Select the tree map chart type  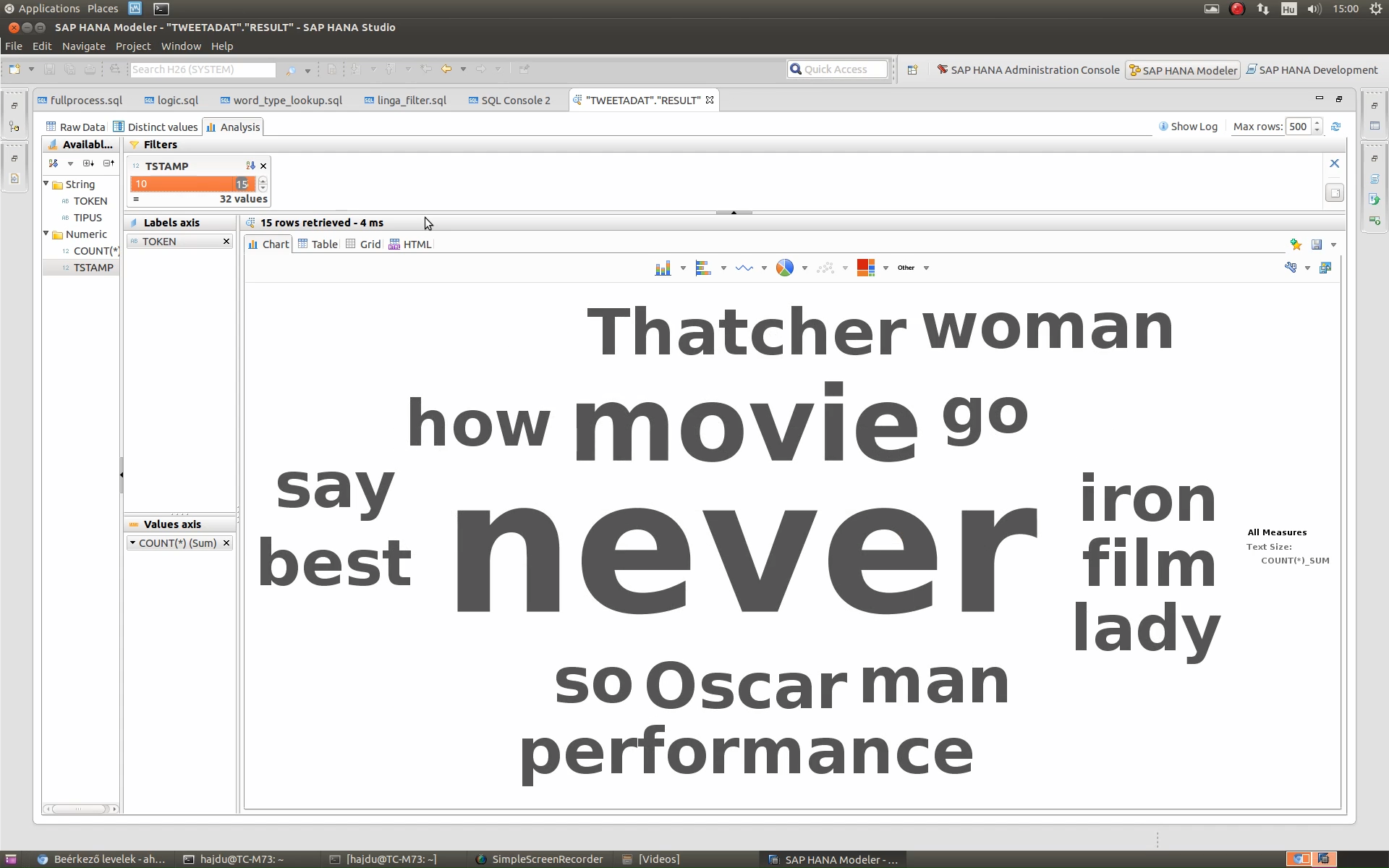[x=866, y=268]
